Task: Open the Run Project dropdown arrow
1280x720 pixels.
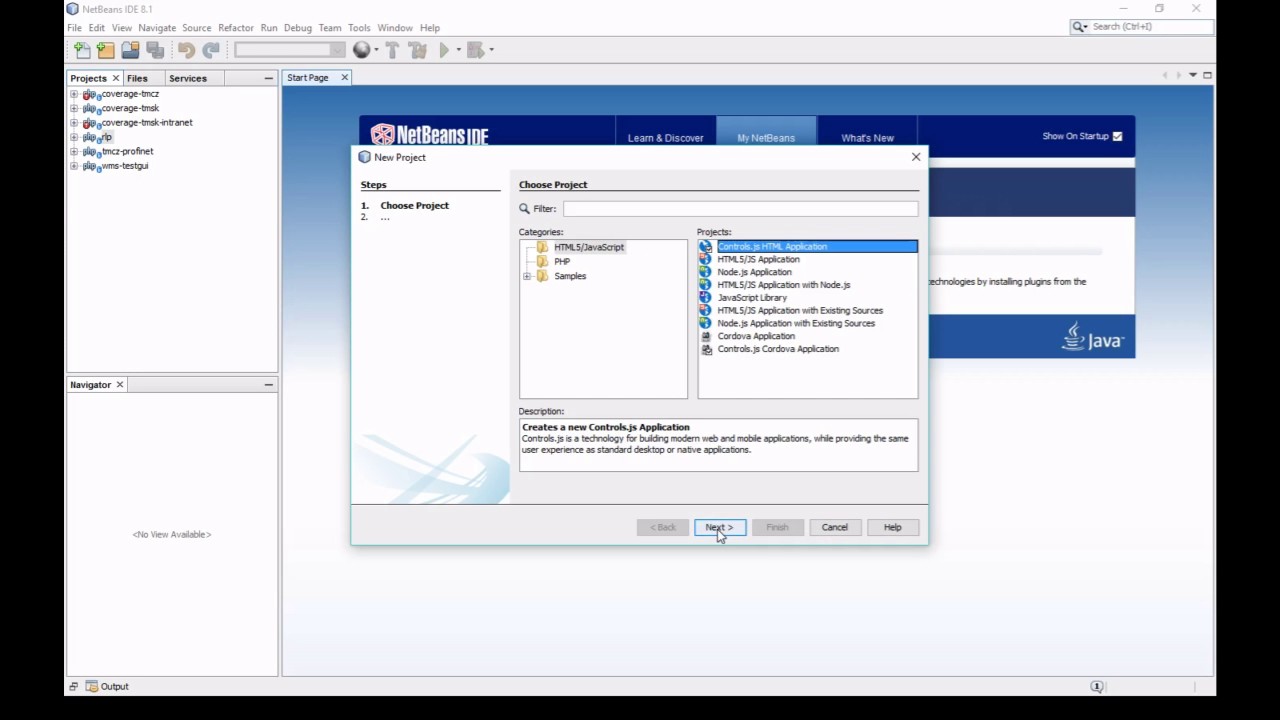Action: [x=458, y=50]
